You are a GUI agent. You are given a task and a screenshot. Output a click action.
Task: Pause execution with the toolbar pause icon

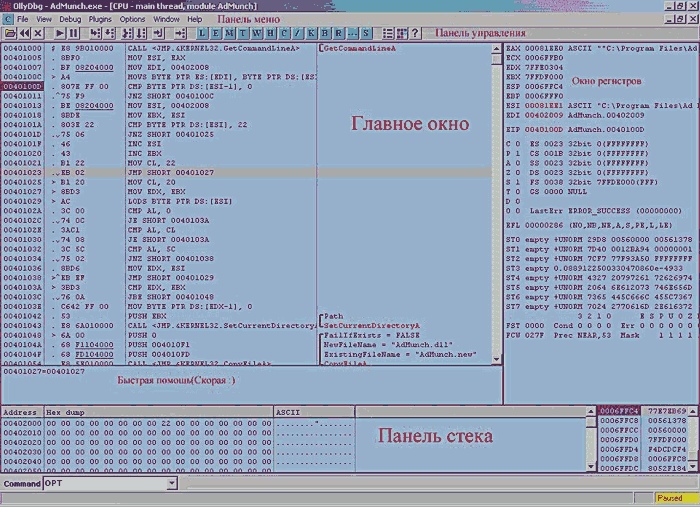pyautogui.click(x=72, y=34)
